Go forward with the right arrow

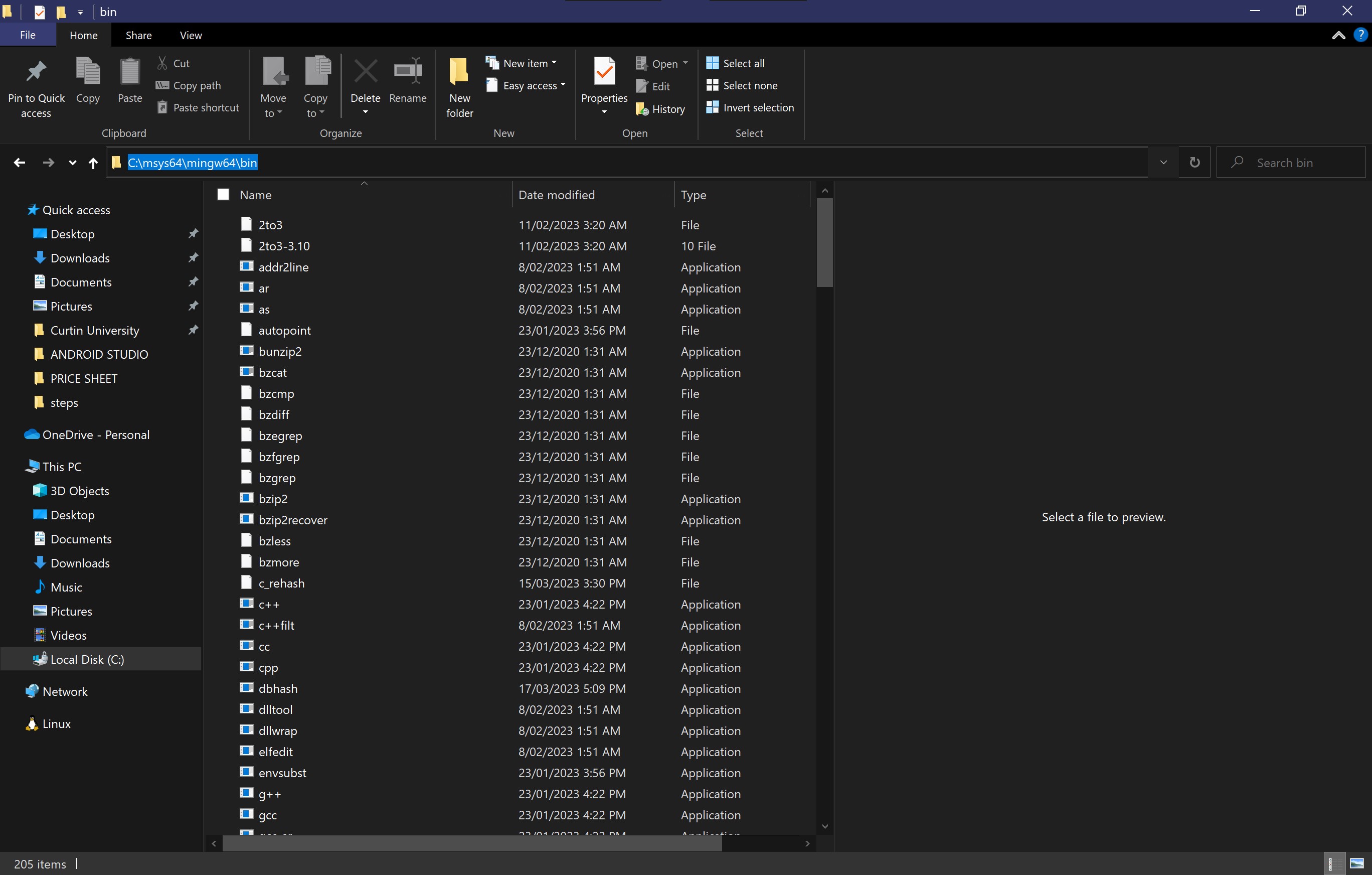tap(49, 163)
